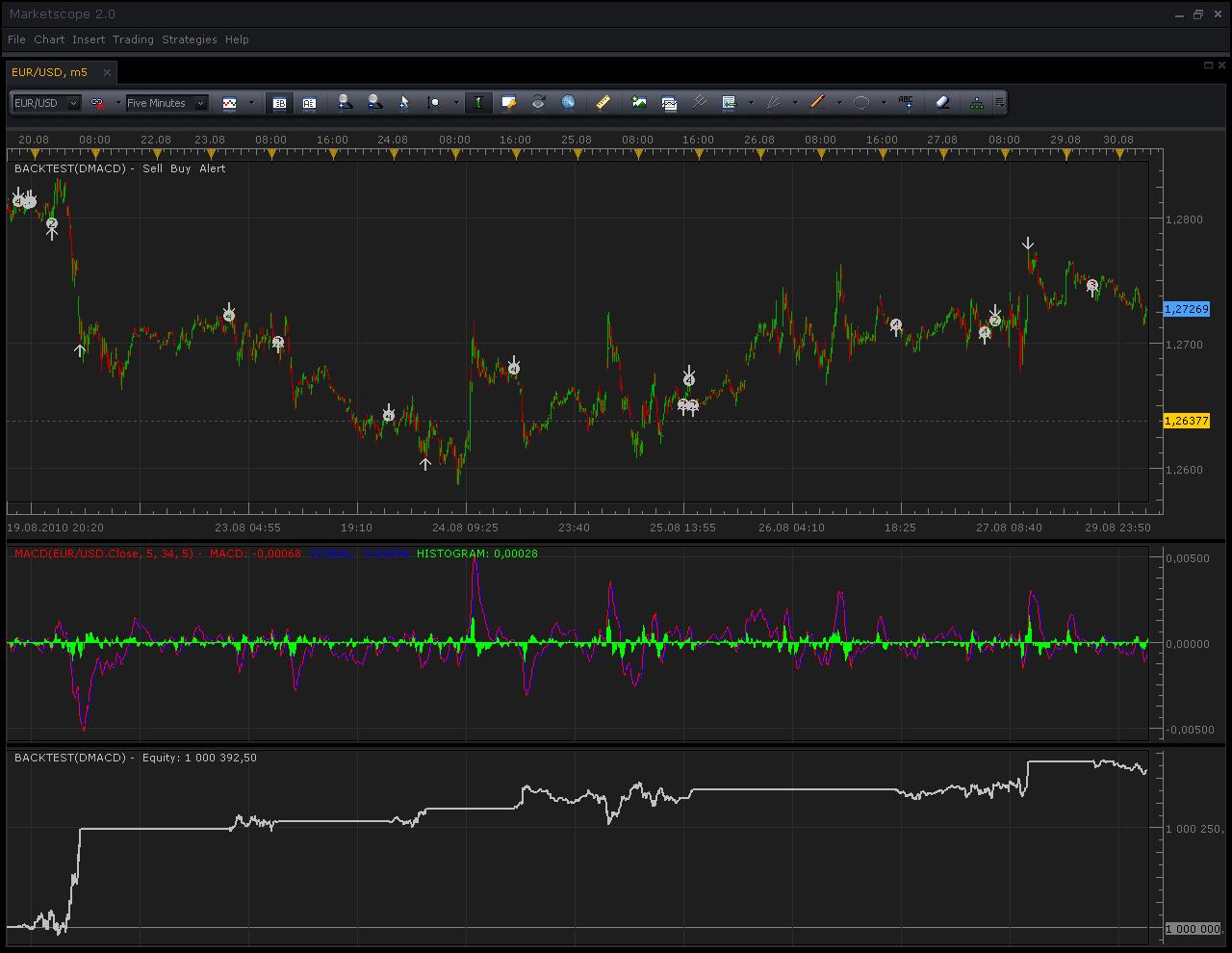1232x953 pixels.
Task: Toggle the Bid price display button
Action: click(279, 103)
